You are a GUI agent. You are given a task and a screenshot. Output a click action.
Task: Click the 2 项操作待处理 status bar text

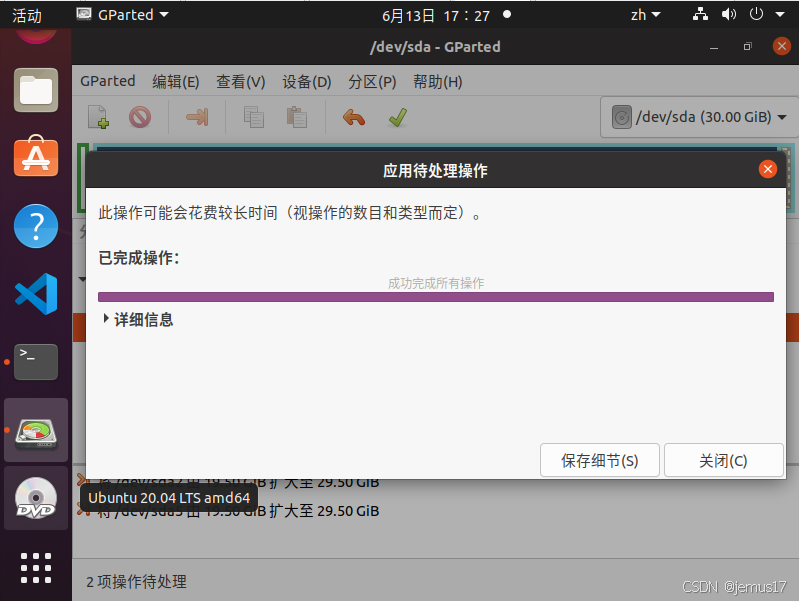[x=136, y=582]
